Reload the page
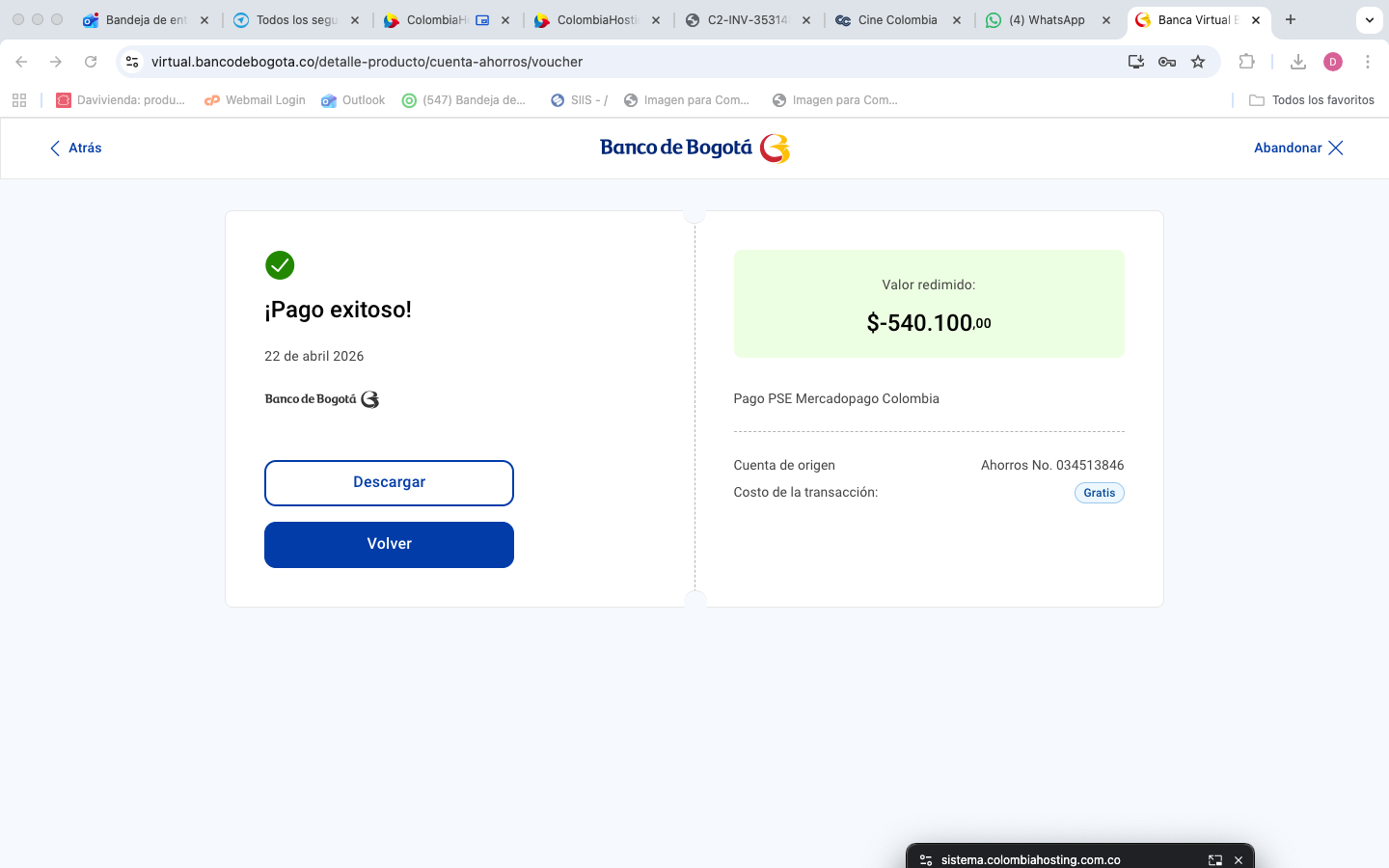This screenshot has height=868, width=1389. pyautogui.click(x=91, y=62)
